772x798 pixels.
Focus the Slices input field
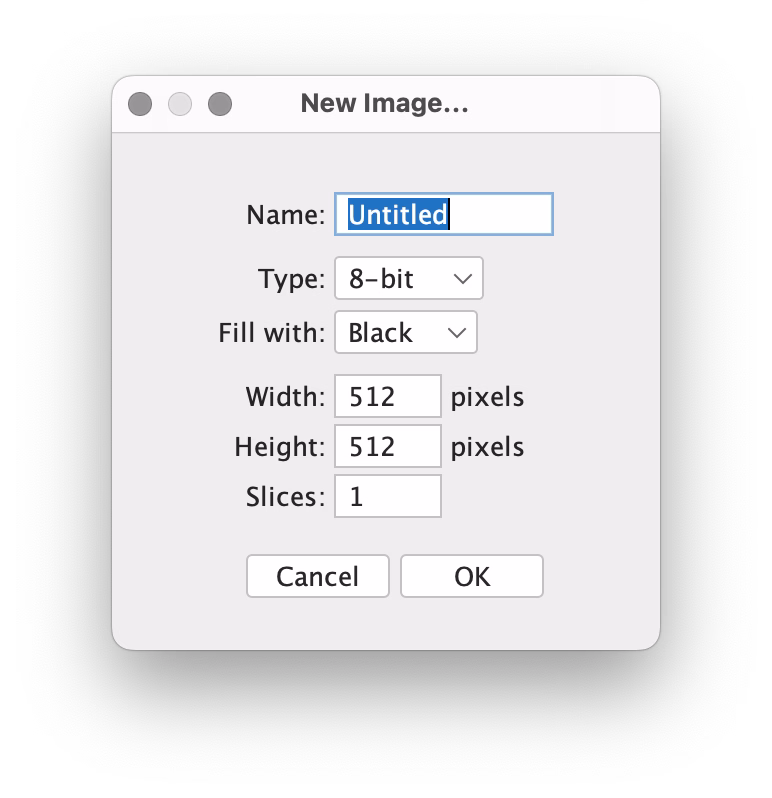388,497
